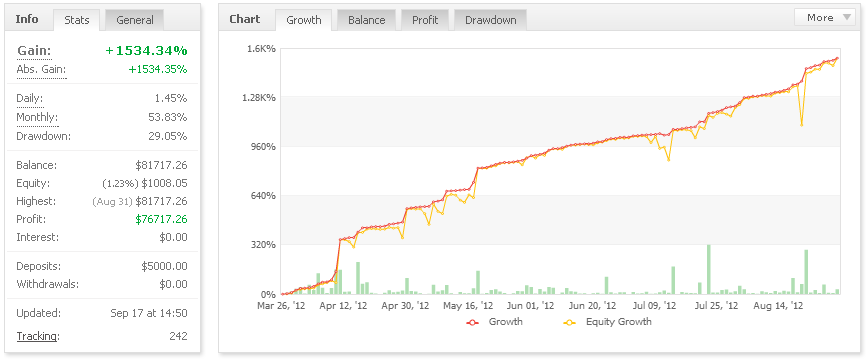This screenshot has height=360, width=867.
Task: Switch to the Balance chart tab
Action: tap(366, 20)
